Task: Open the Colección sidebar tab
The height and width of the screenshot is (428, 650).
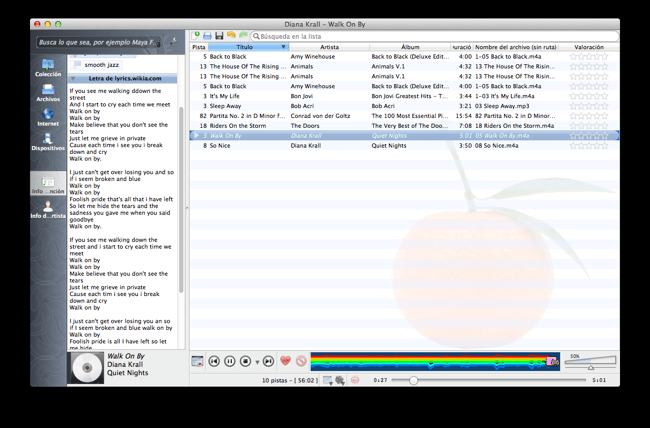Action: coord(47,67)
